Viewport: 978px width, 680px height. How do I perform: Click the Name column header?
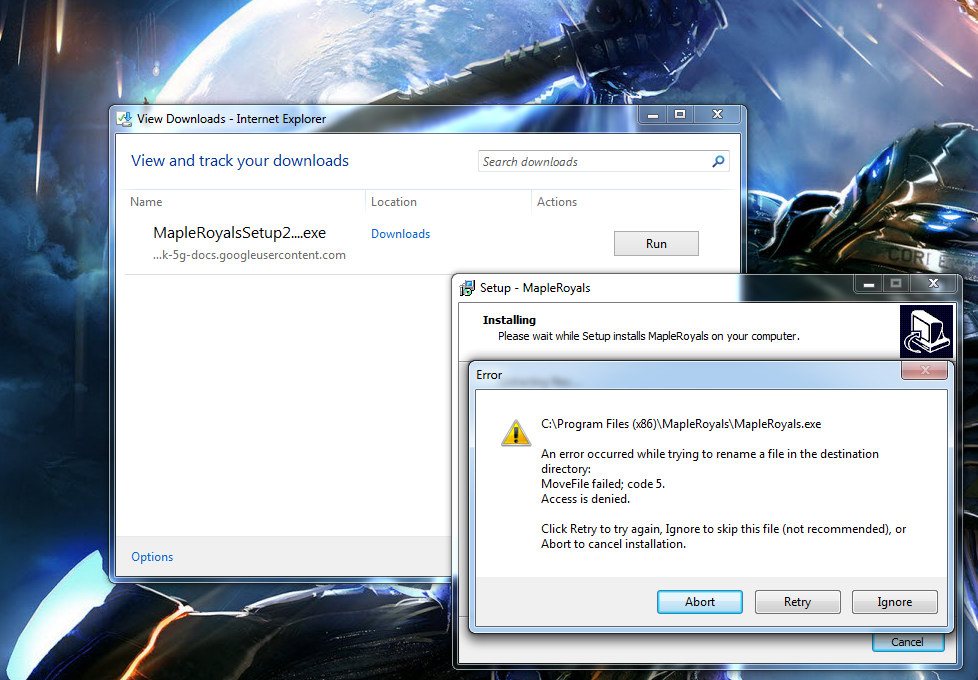[x=146, y=202]
